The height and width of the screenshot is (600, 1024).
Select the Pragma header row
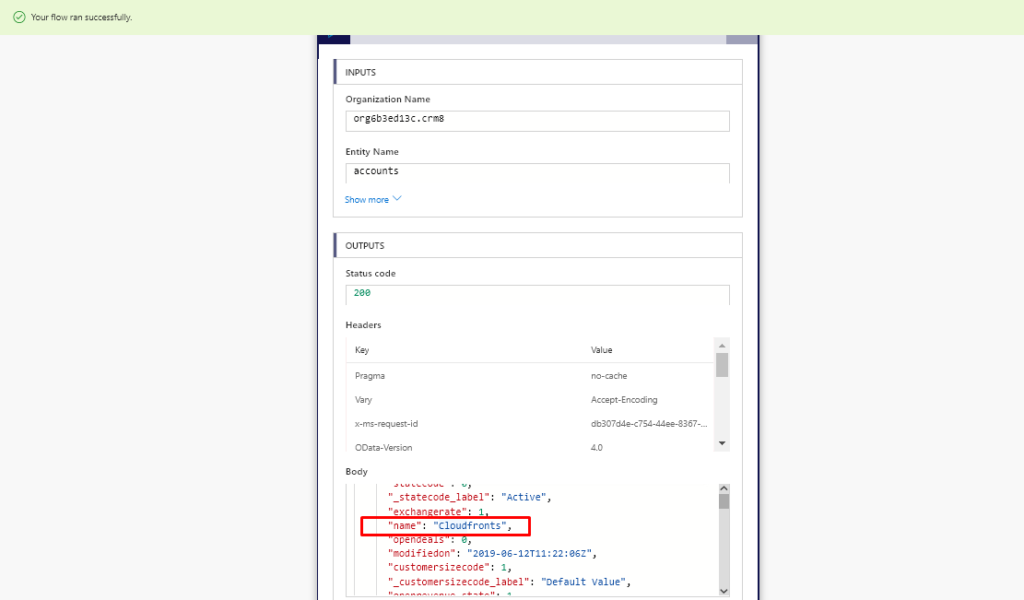click(x=530, y=376)
